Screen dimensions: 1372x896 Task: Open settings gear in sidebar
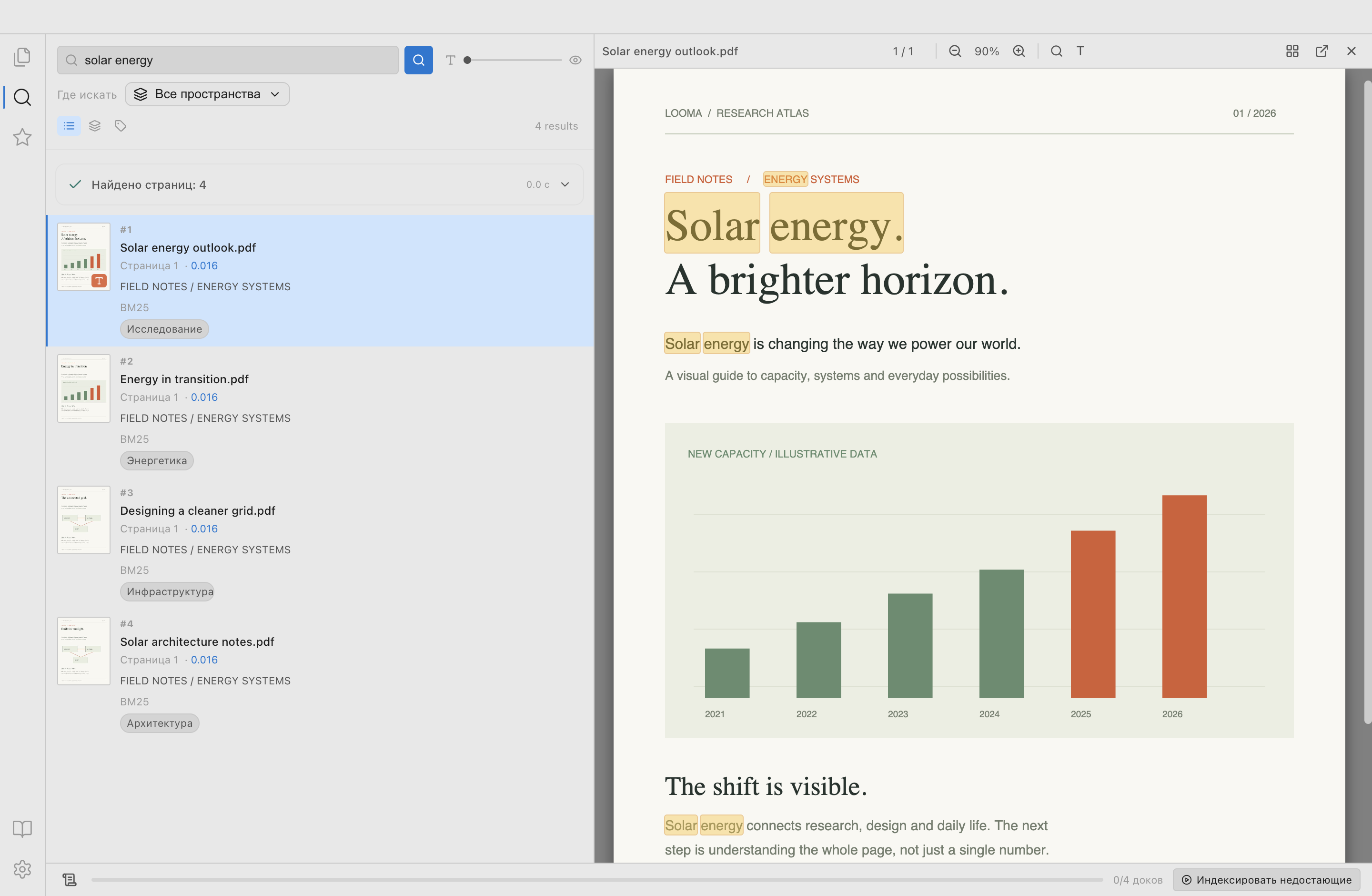point(22,869)
